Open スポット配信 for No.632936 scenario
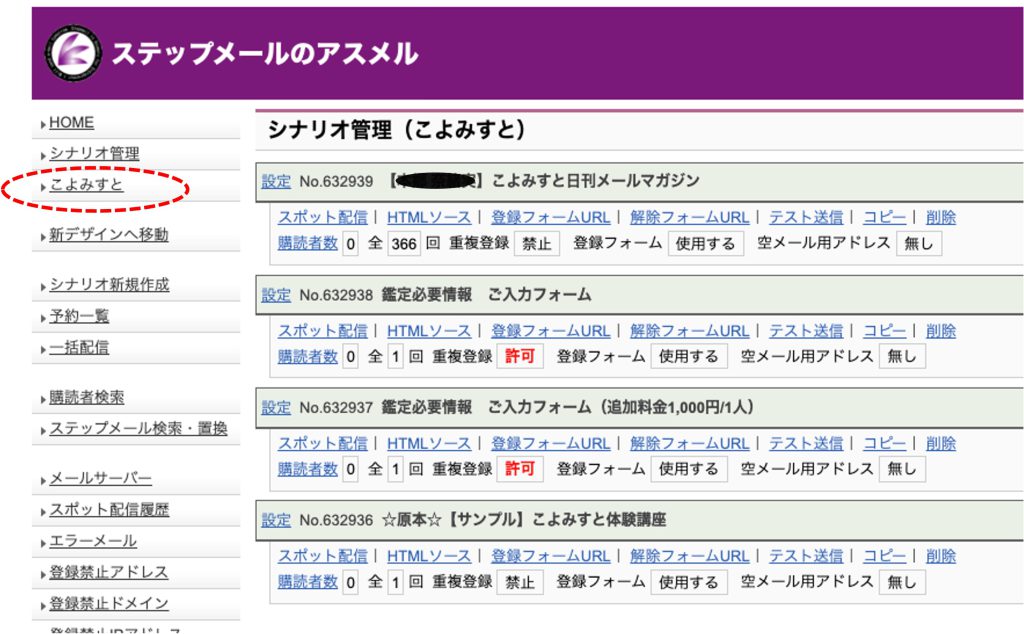 click(323, 556)
